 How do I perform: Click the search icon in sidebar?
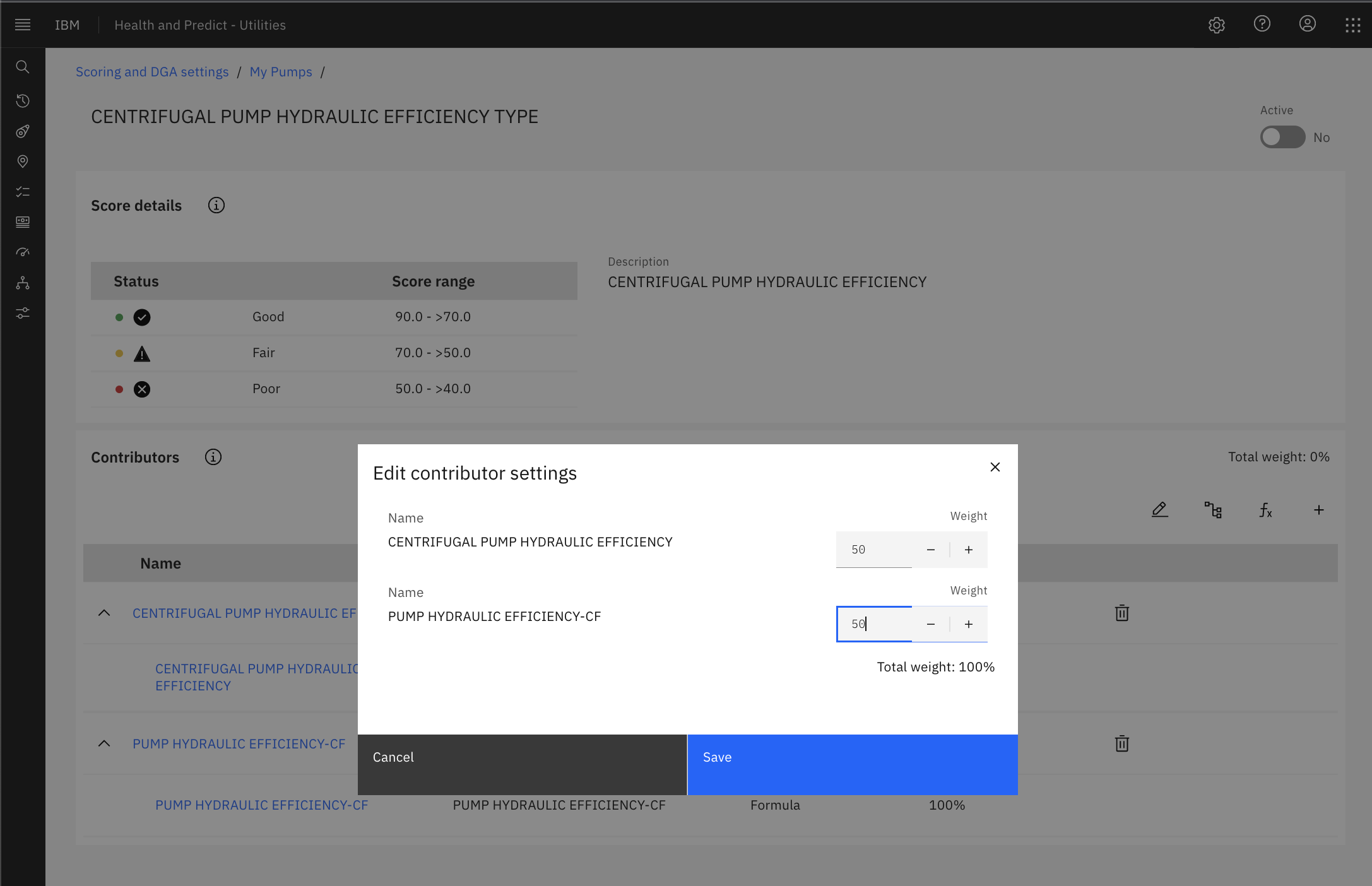[23, 67]
